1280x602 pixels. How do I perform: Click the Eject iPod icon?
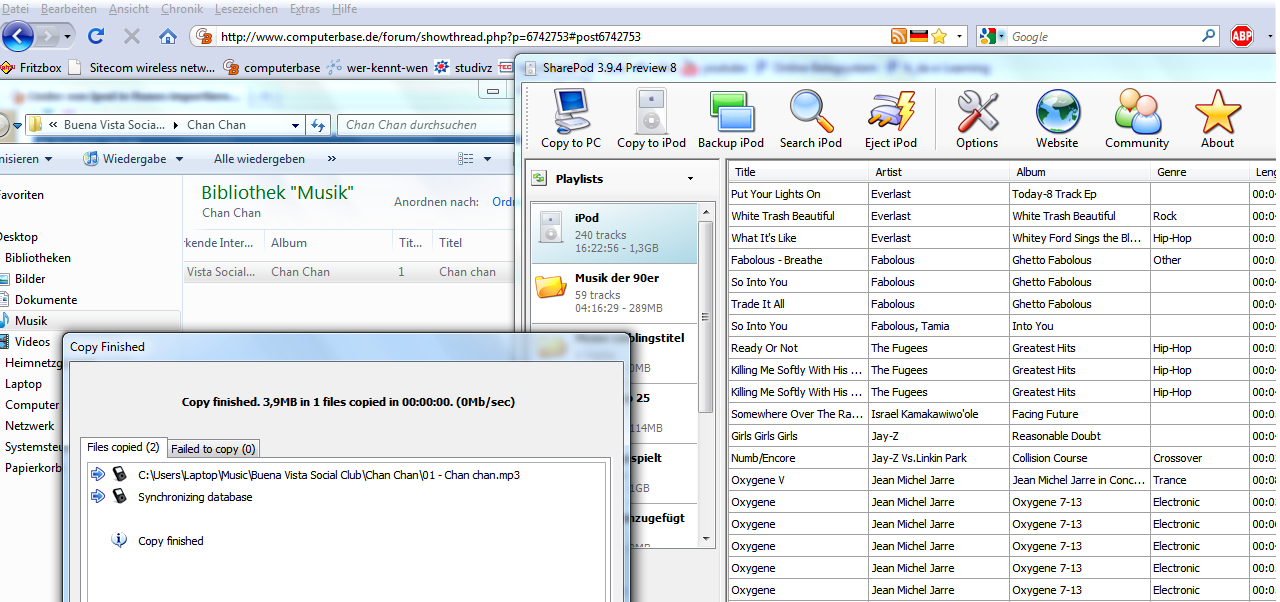pos(891,118)
